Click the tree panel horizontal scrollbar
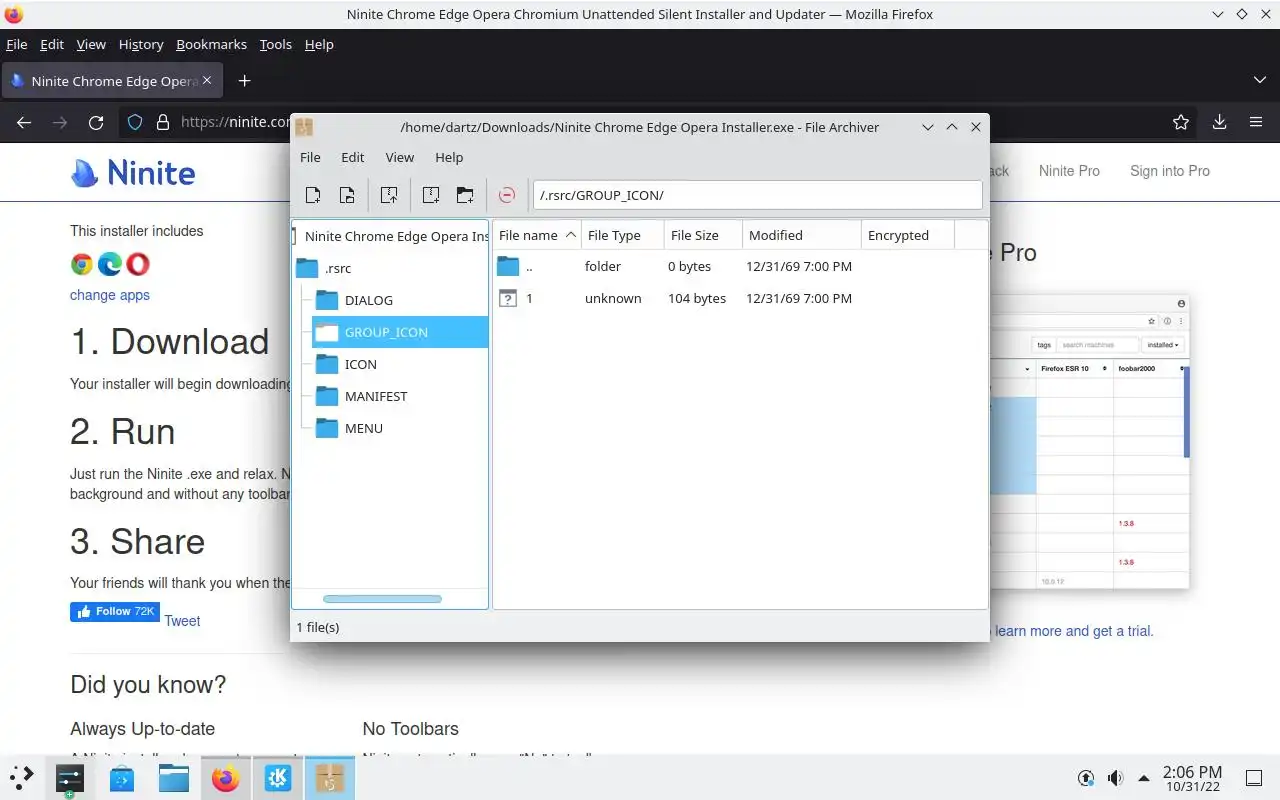The image size is (1280, 800). click(382, 599)
